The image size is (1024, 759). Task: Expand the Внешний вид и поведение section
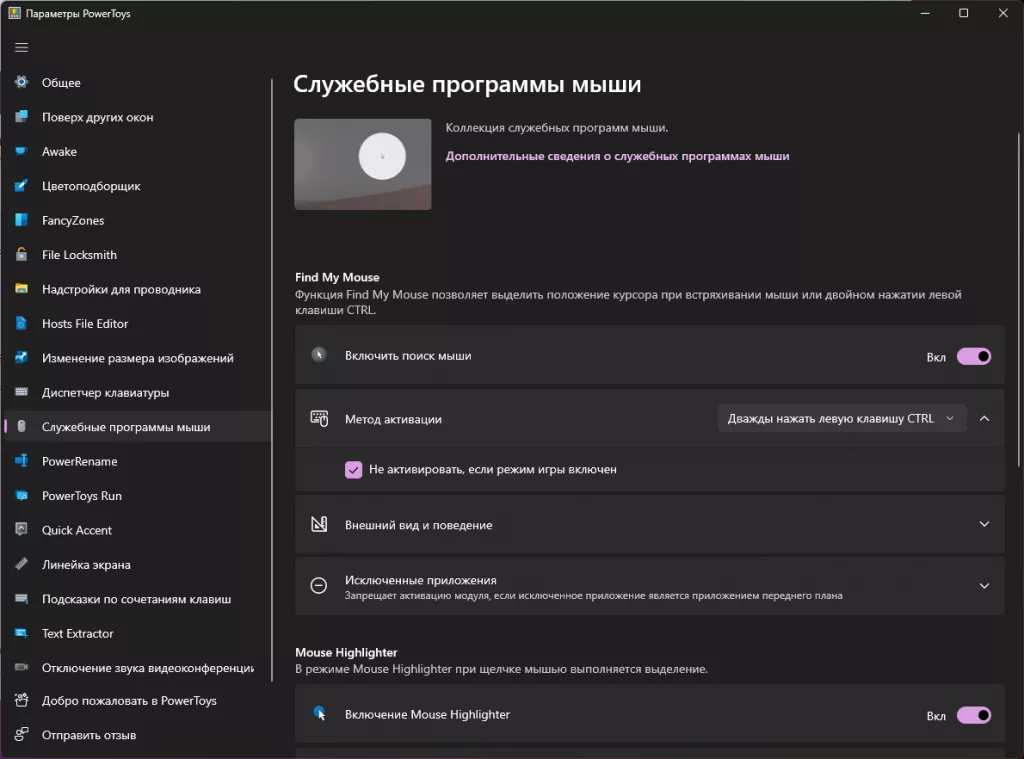(984, 524)
